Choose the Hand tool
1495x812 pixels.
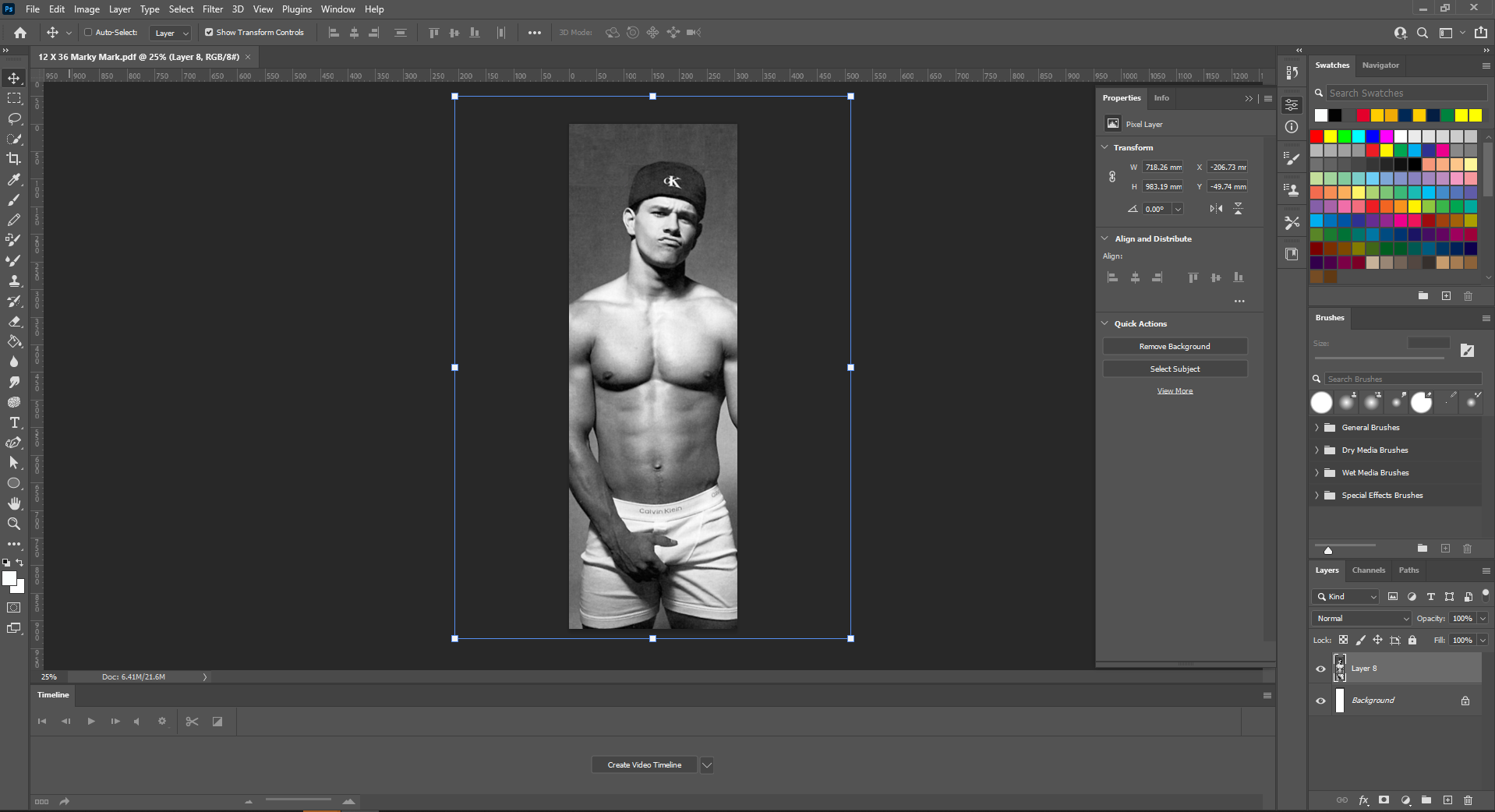point(14,503)
